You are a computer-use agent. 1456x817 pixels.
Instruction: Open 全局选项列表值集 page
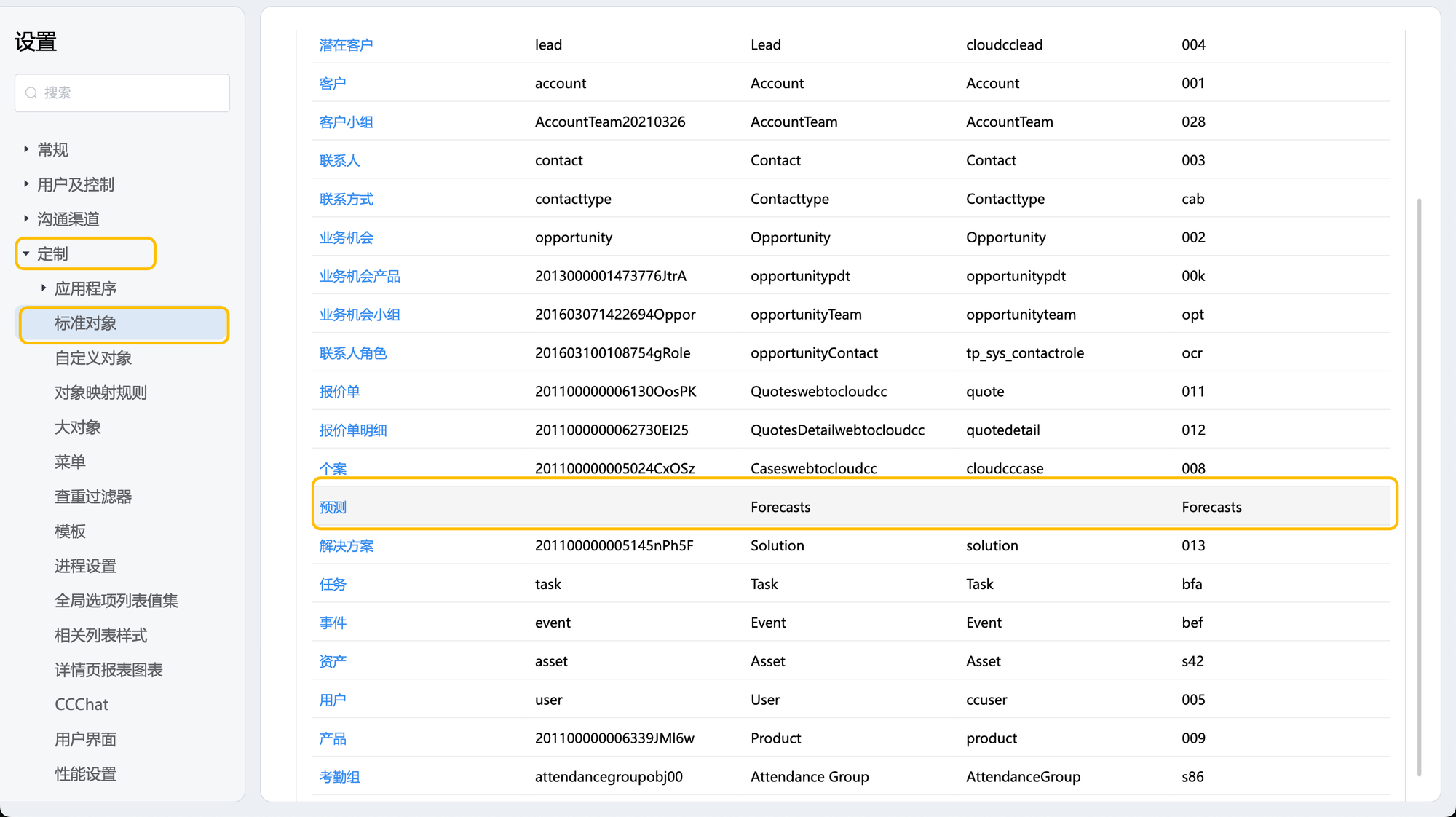pyautogui.click(x=116, y=601)
